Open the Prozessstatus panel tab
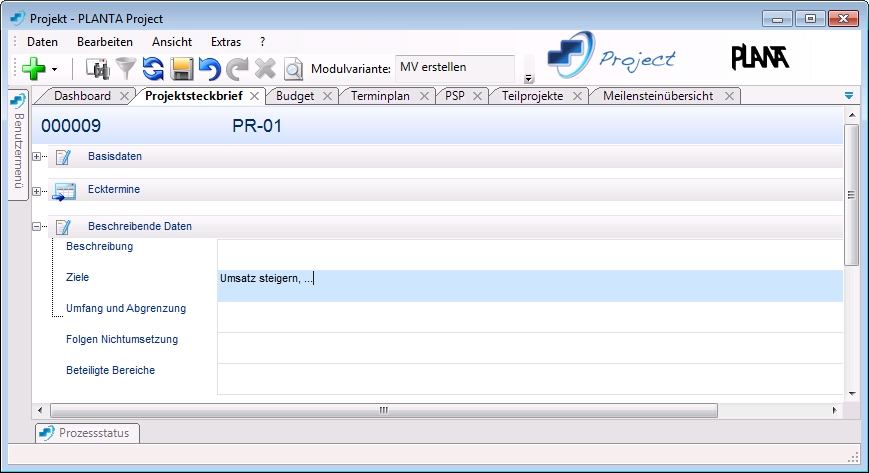The width and height of the screenshot is (869, 473). click(88, 433)
